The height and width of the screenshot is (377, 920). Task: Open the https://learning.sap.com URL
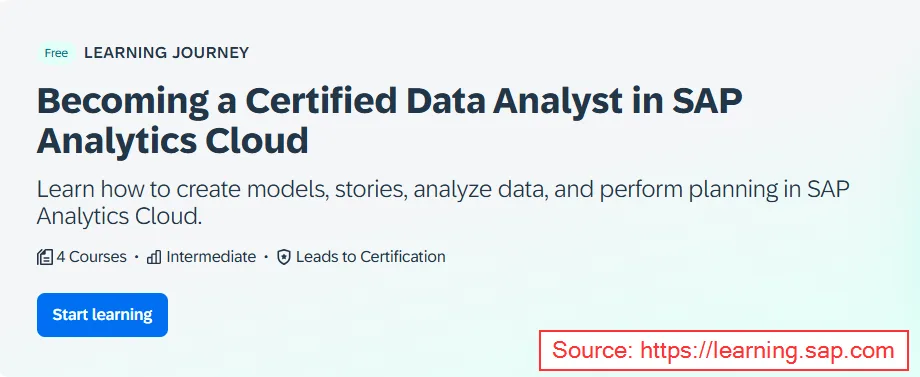[x=767, y=351]
